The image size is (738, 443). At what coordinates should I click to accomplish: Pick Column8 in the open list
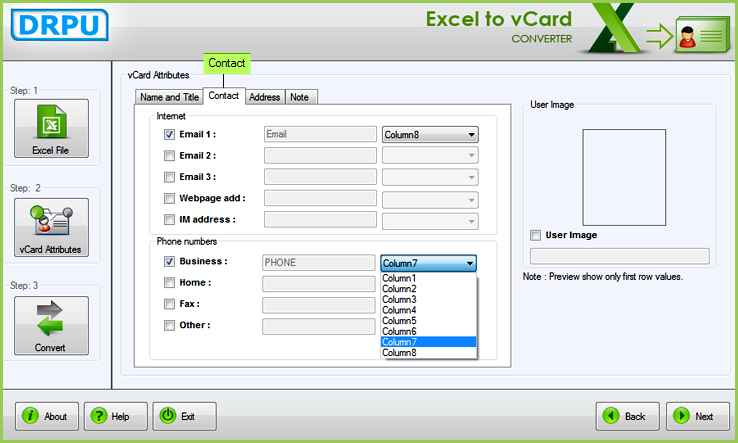pos(428,353)
